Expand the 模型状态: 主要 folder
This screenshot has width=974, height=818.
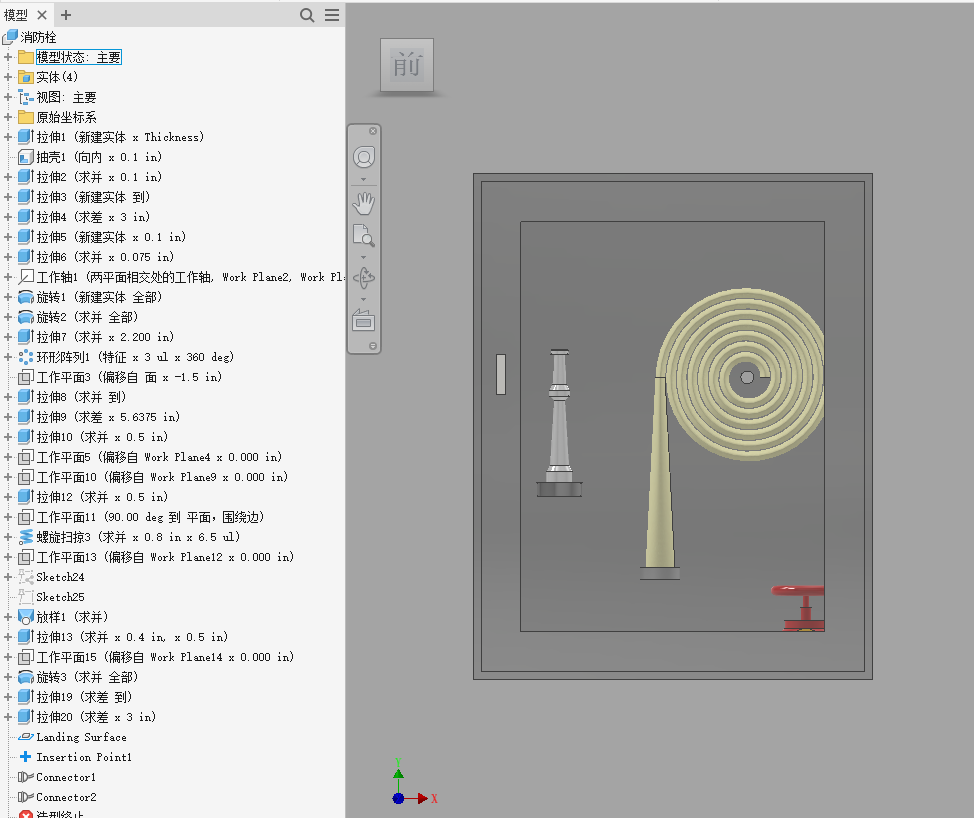[x=8, y=57]
